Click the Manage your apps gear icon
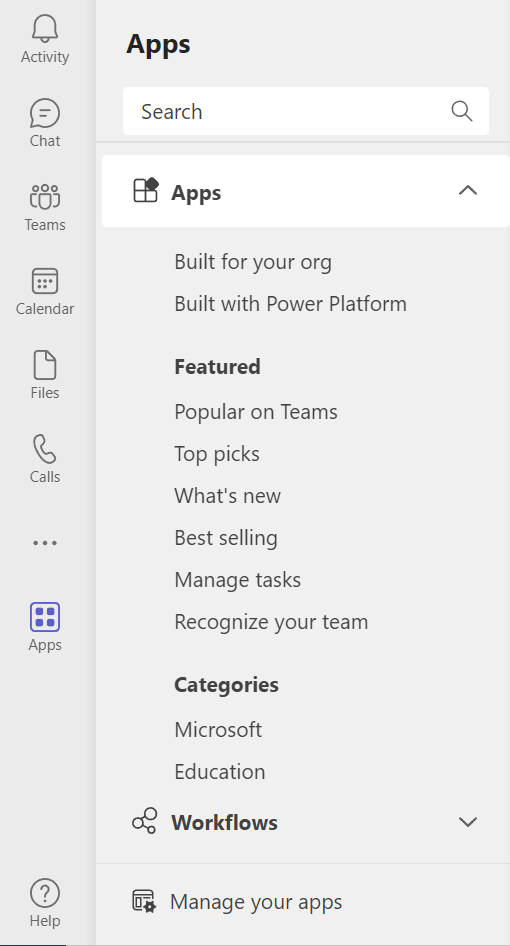Screen dimensions: 510x946 pyautogui.click(x=144, y=901)
